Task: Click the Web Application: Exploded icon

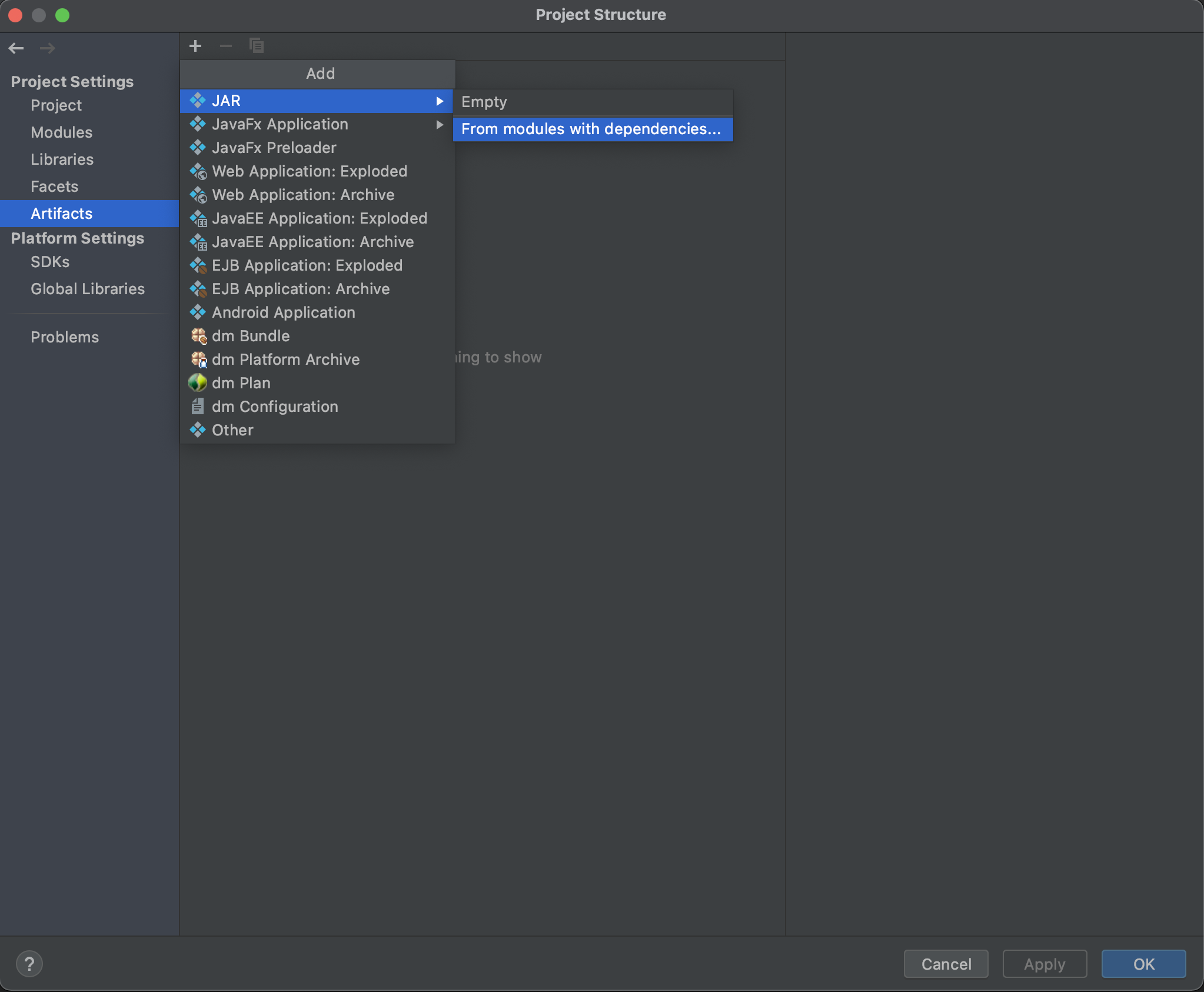Action: tap(198, 171)
